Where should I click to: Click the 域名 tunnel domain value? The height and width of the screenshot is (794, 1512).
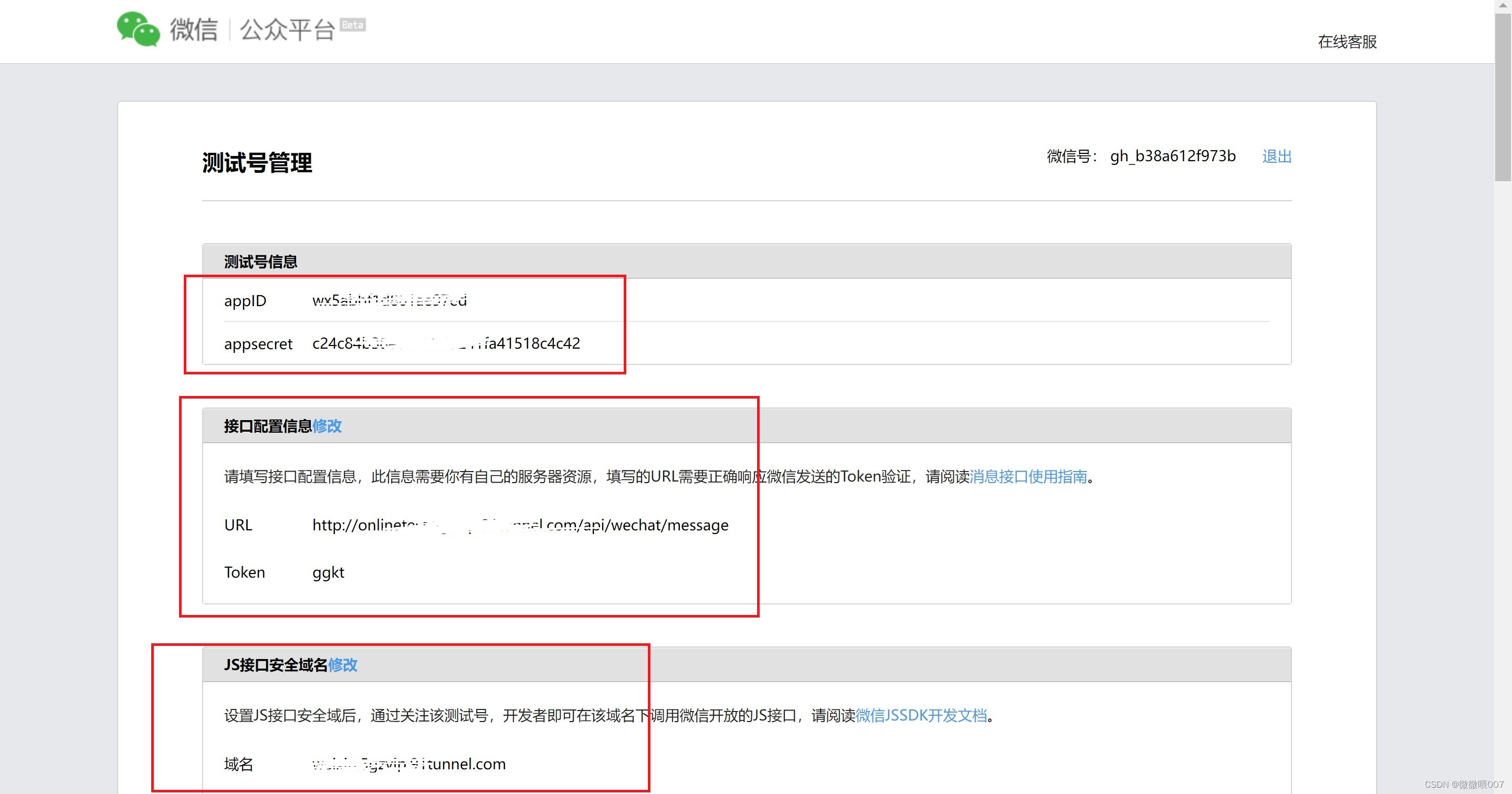click(x=408, y=764)
